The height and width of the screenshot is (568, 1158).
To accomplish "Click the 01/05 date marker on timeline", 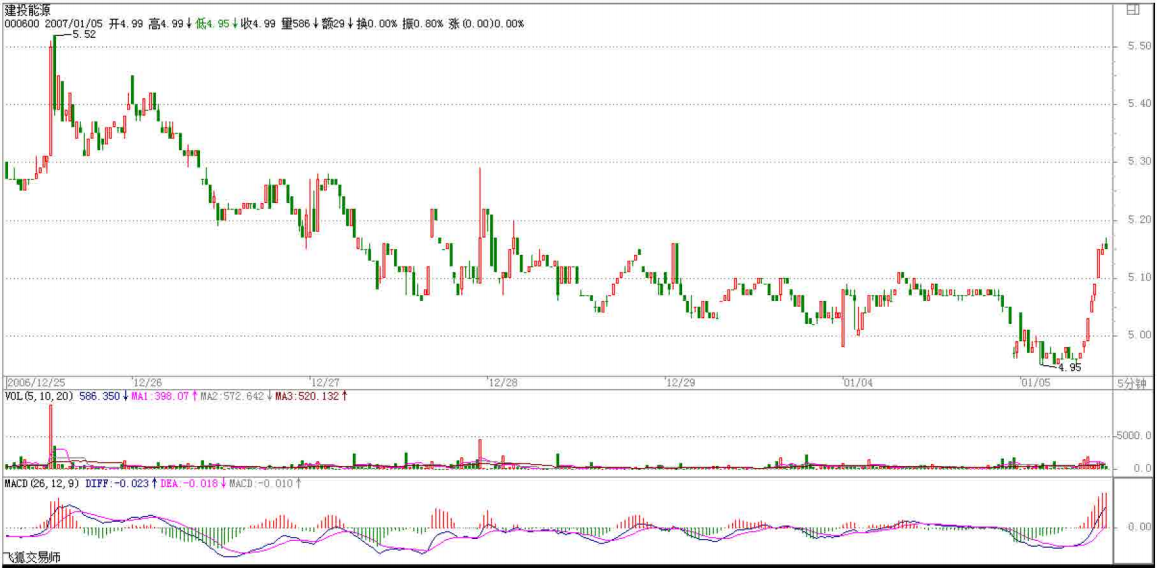I will coord(1035,382).
